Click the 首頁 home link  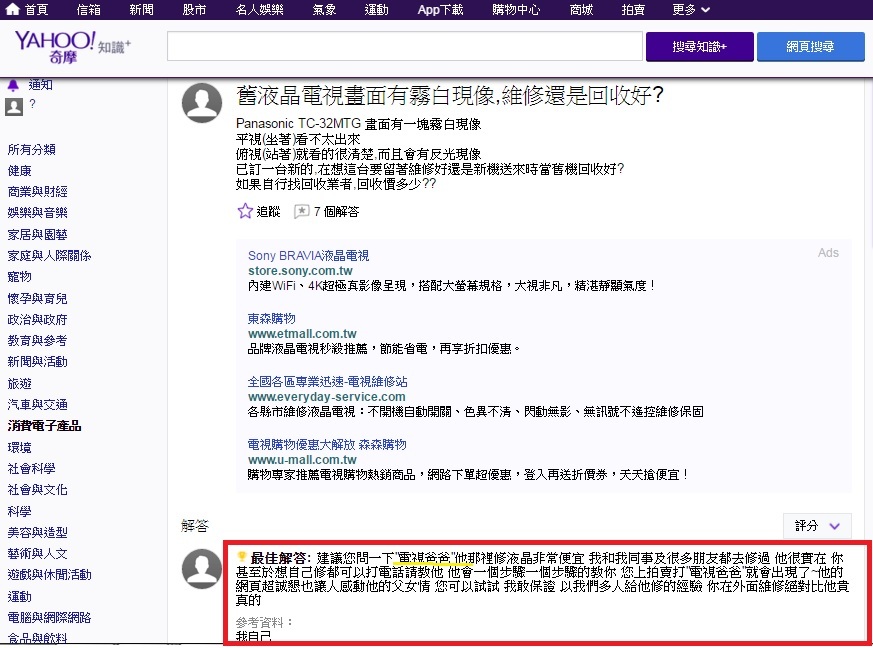coord(36,10)
